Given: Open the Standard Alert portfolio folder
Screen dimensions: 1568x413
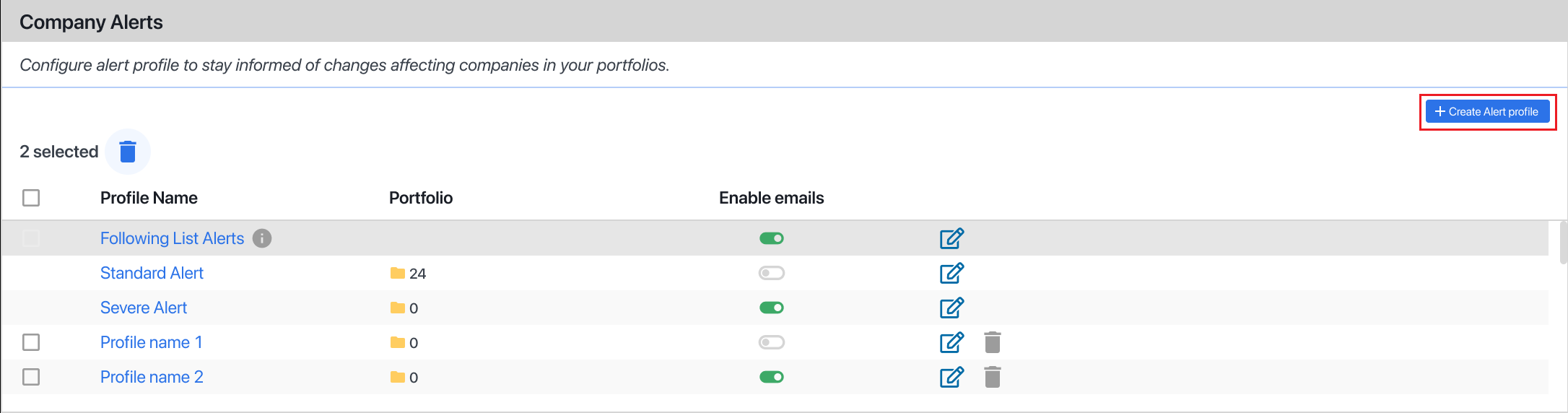Looking at the screenshot, I should point(398,273).
